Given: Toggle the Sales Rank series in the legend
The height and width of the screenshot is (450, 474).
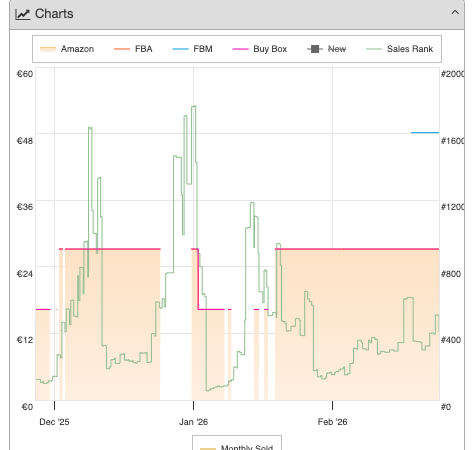Looking at the screenshot, I should (399, 49).
